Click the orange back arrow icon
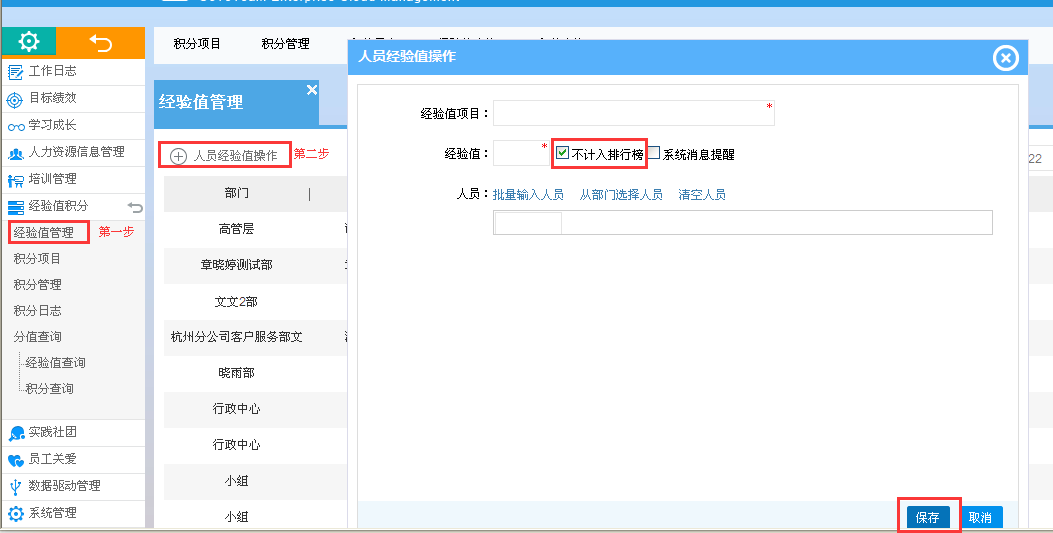 [x=101, y=43]
